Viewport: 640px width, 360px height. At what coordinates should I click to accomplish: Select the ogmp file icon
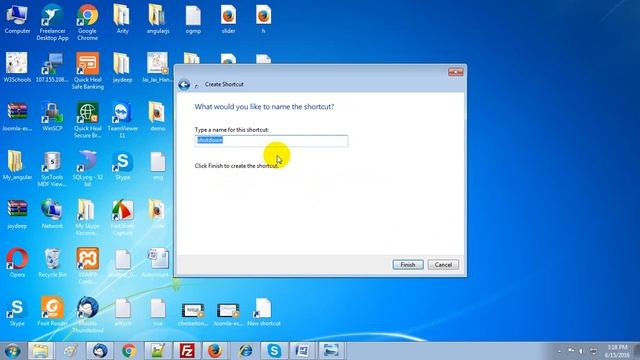click(193, 20)
